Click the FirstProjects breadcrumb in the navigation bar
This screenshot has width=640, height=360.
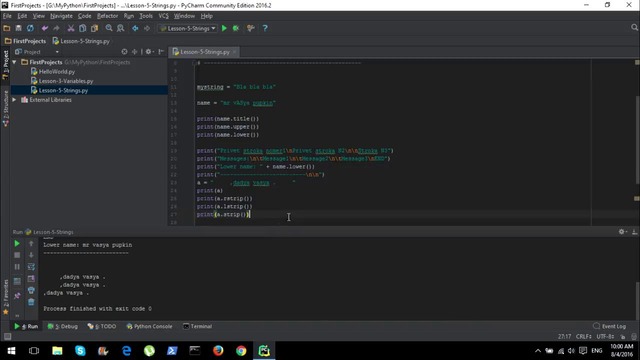tap(25, 41)
